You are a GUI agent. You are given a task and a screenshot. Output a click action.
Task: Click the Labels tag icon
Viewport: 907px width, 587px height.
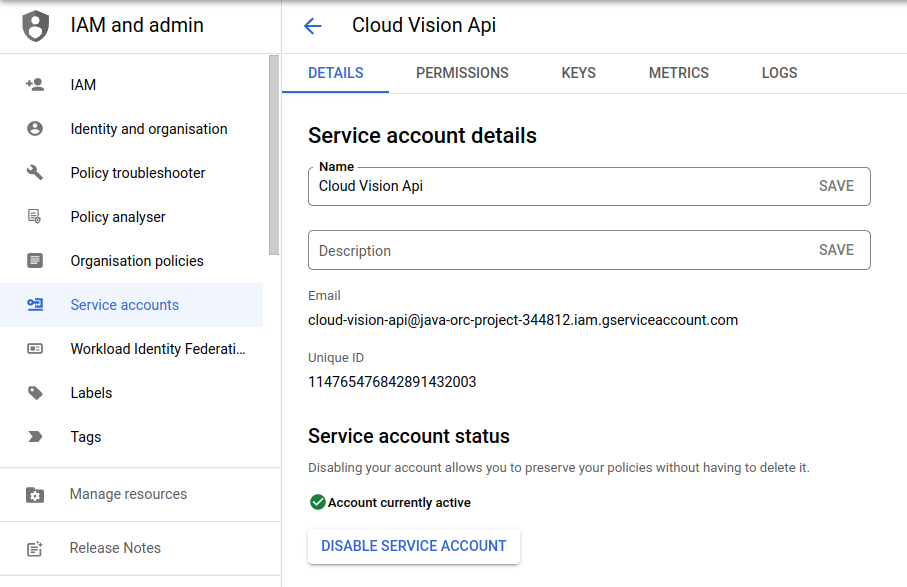coord(35,393)
